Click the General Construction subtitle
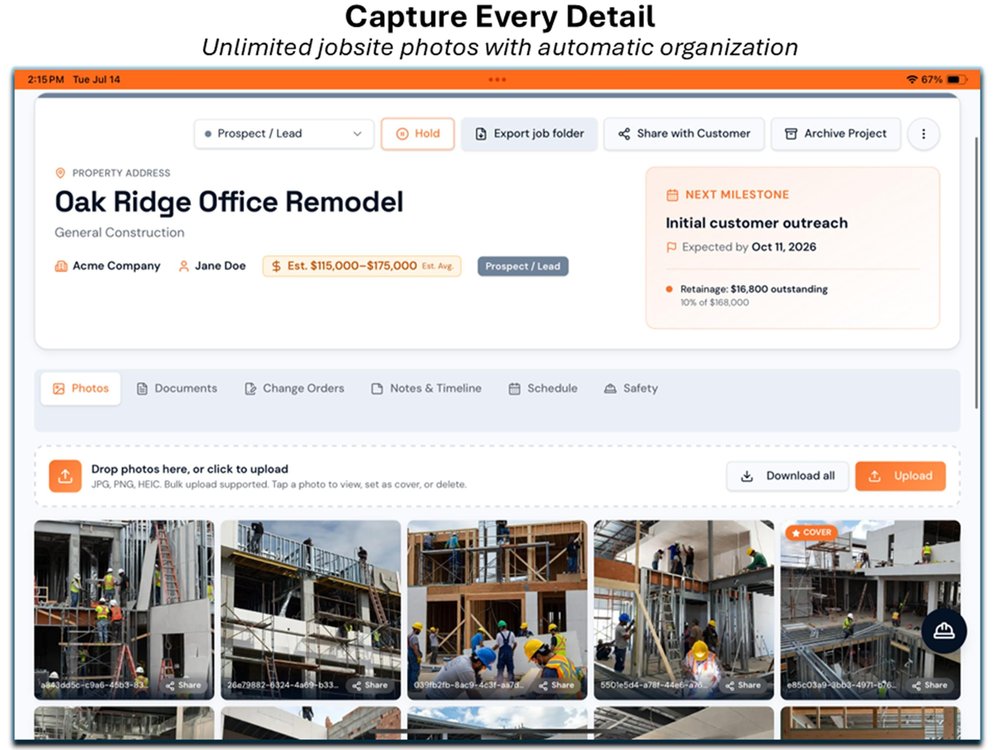Image resolution: width=1000 pixels, height=750 pixels. (120, 233)
